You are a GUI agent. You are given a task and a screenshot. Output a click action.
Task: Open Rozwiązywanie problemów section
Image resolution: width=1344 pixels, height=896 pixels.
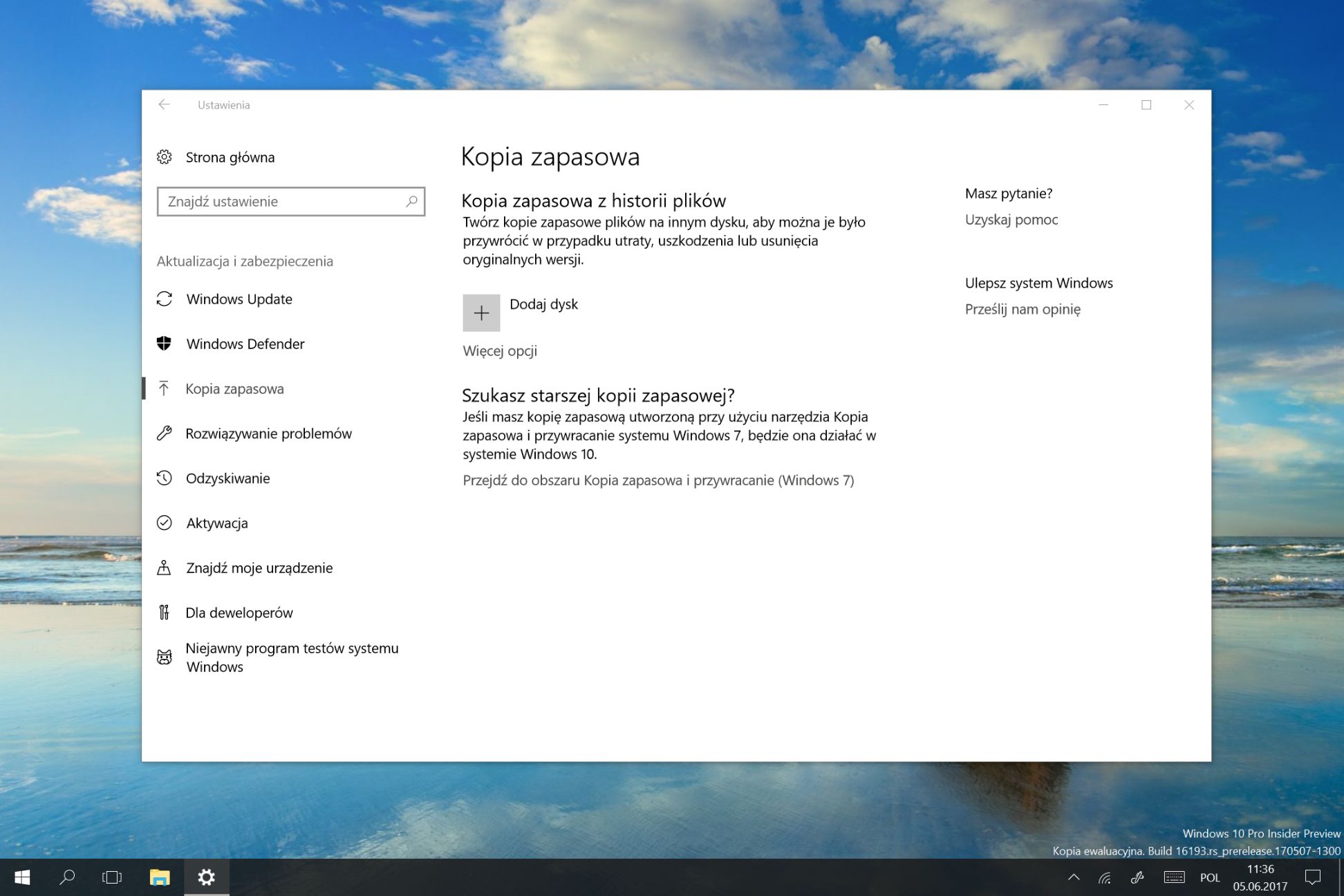(x=268, y=434)
